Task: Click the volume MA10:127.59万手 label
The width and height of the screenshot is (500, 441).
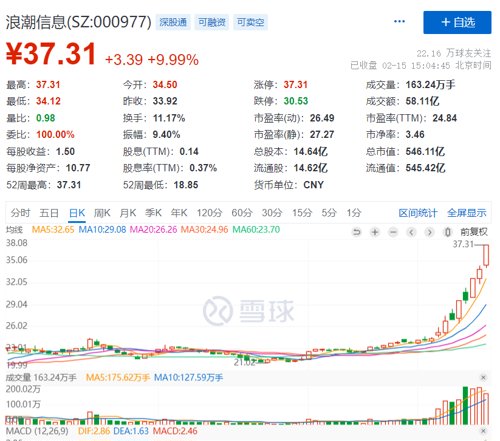Action: click(188, 377)
